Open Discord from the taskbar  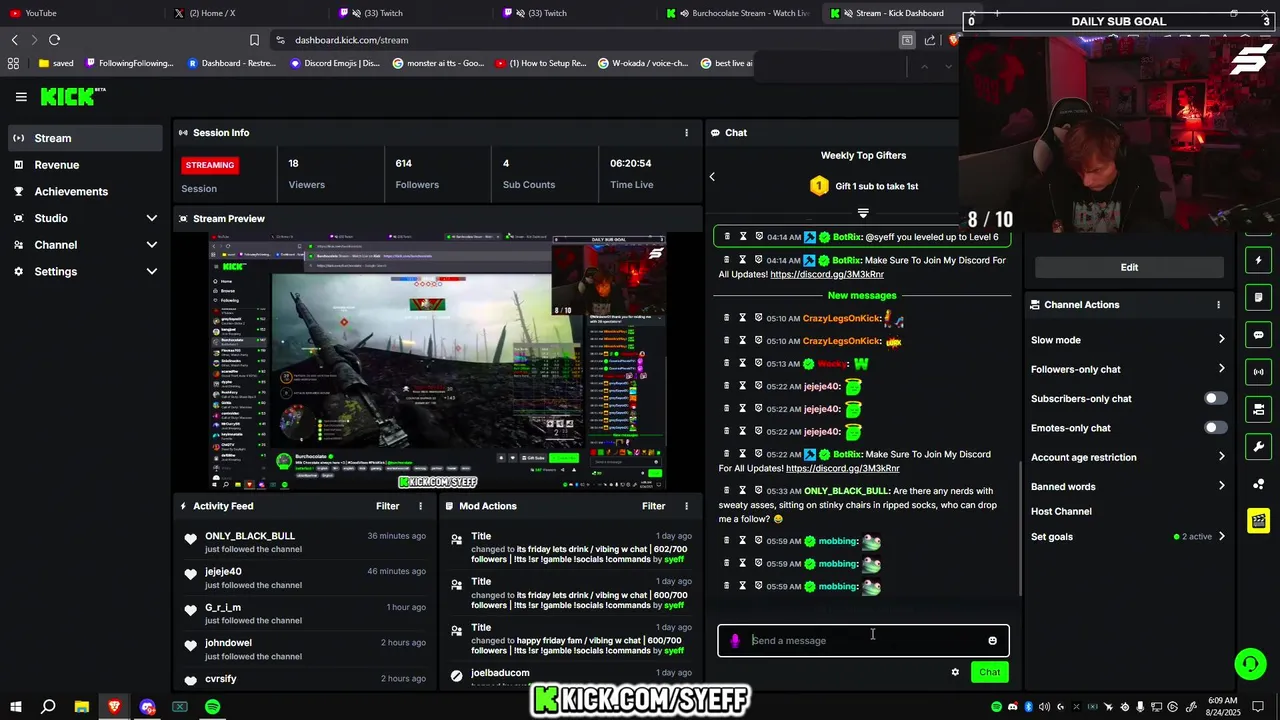coord(148,707)
